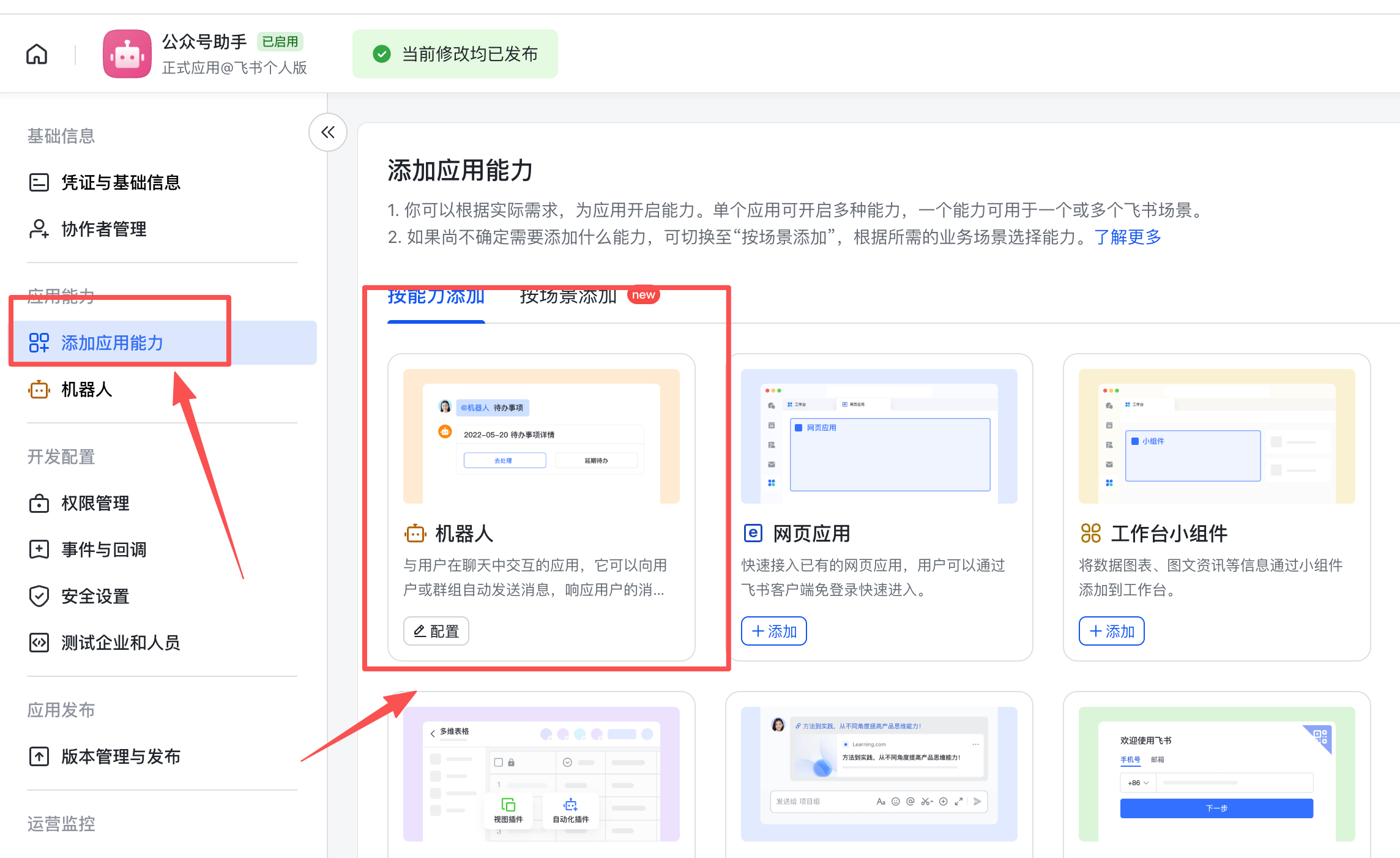The width and height of the screenshot is (1400, 858).
Task: Click 添加 button under 网页应用
Action: (773, 631)
